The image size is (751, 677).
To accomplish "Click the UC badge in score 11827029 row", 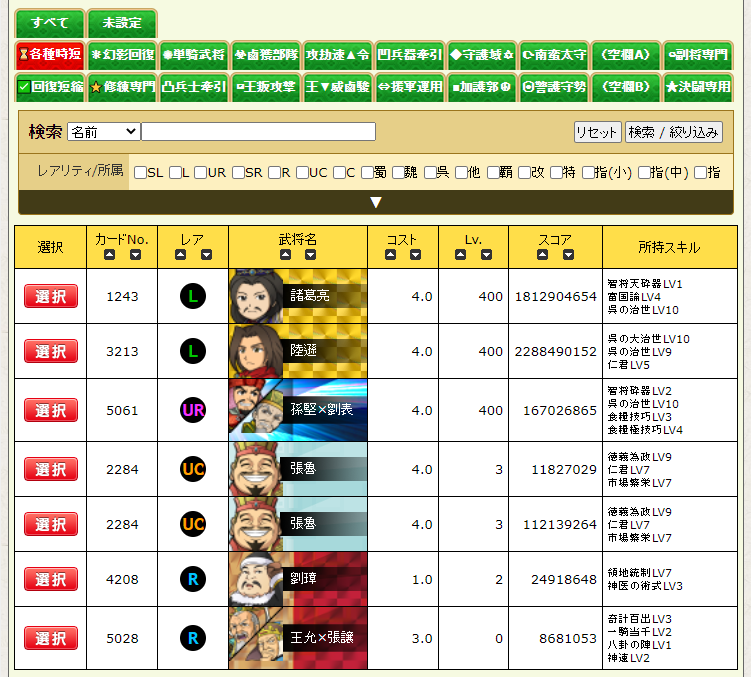I will [193, 469].
